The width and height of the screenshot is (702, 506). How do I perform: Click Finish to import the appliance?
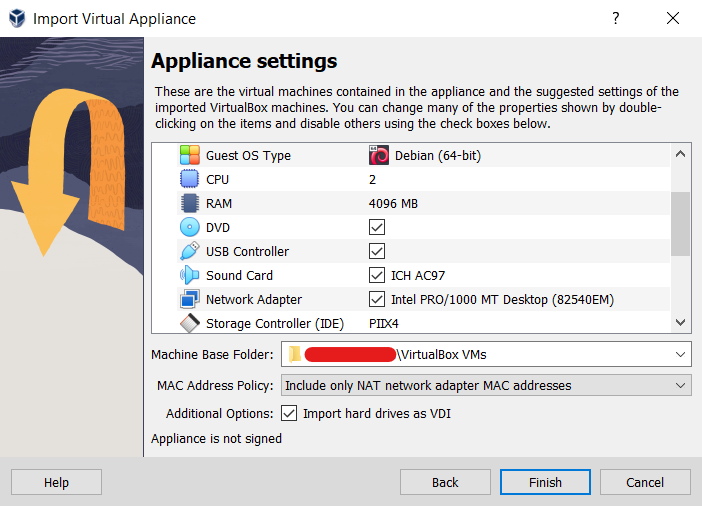pos(545,482)
